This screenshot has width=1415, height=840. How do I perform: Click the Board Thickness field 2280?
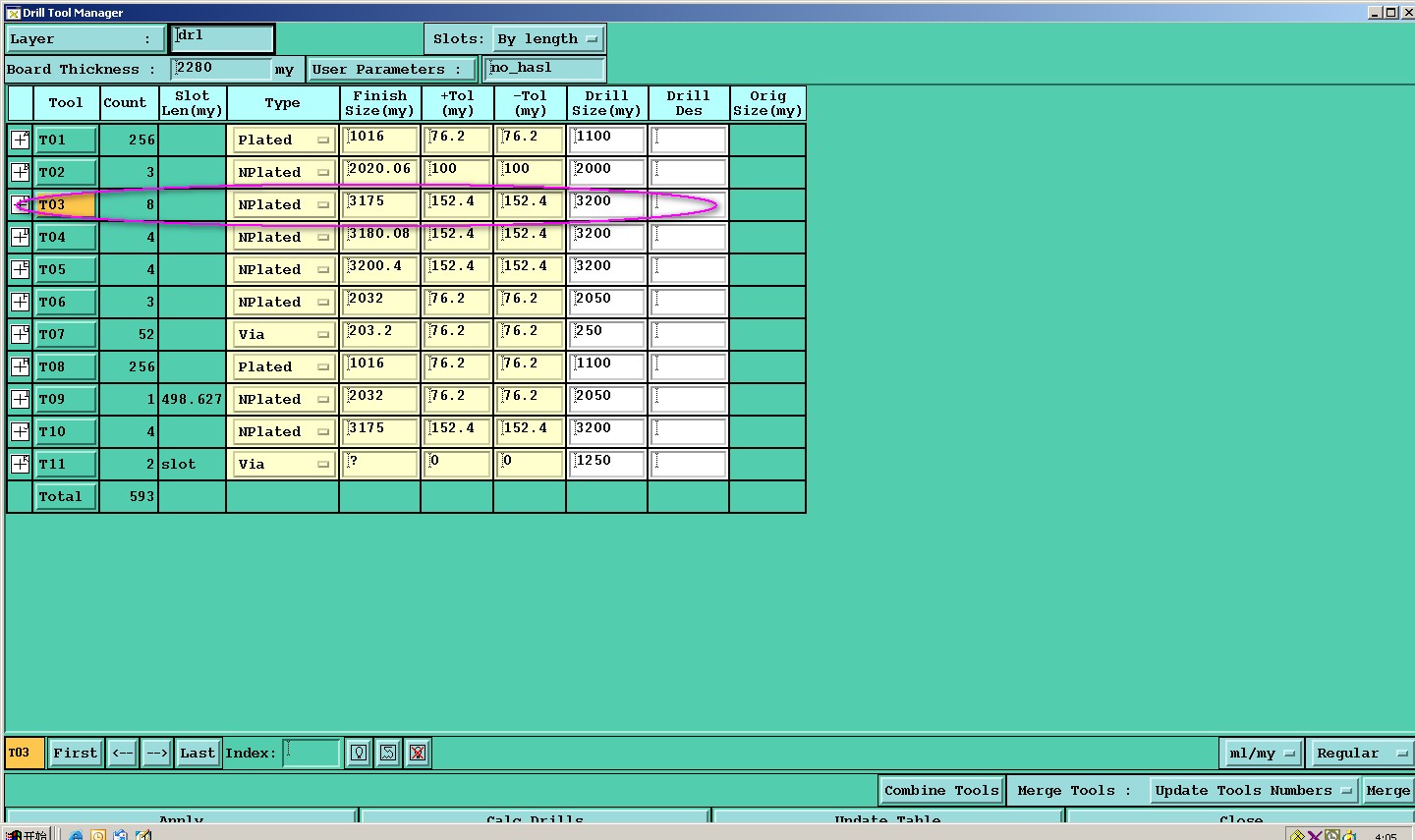tap(221, 69)
